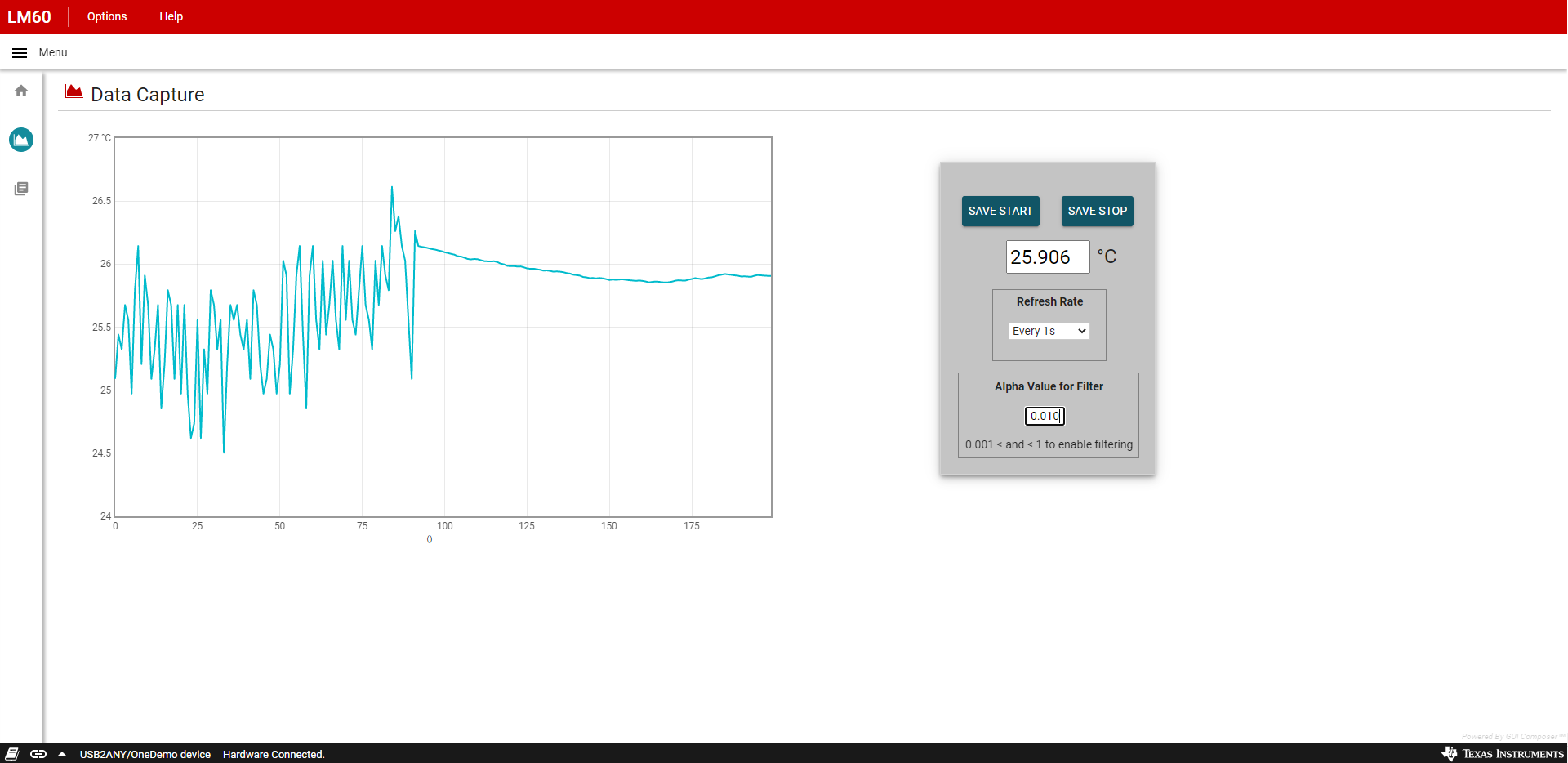Click the Texas Instruments logo
This screenshot has height=763, width=1568.
pyautogui.click(x=1503, y=753)
